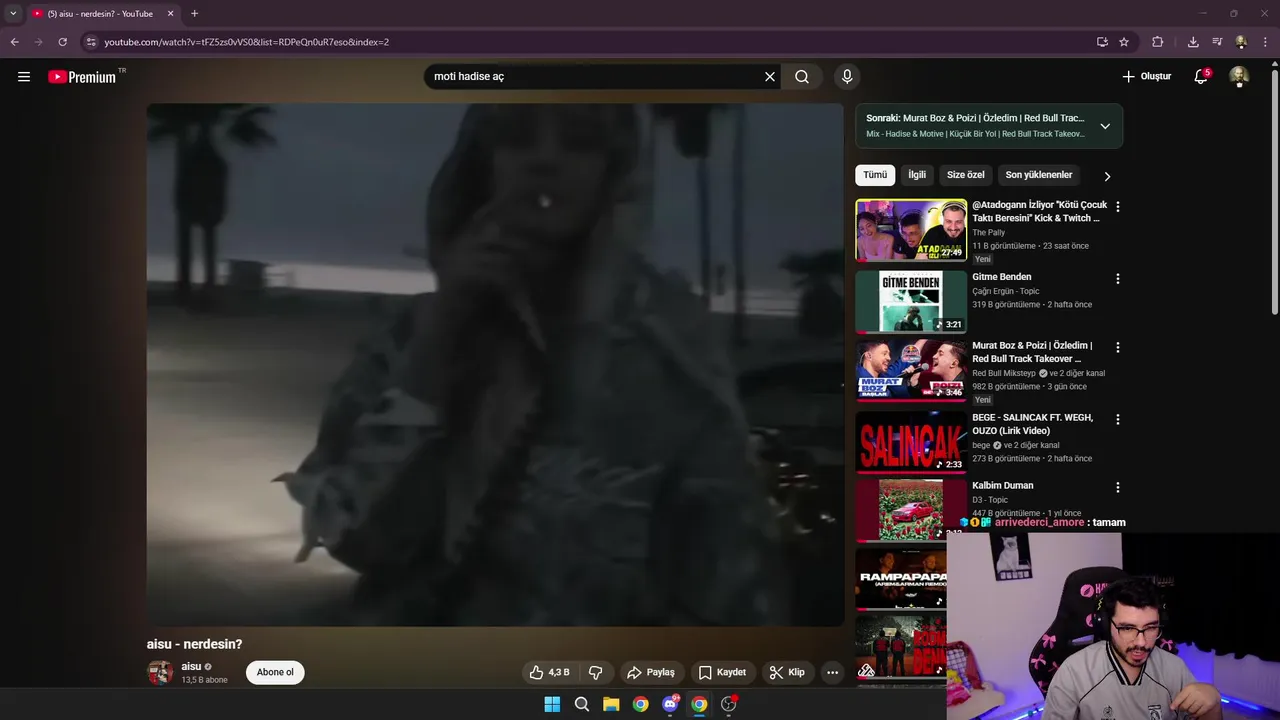Open the notifications bell
Image resolution: width=1280 pixels, height=720 pixels.
click(x=1201, y=77)
